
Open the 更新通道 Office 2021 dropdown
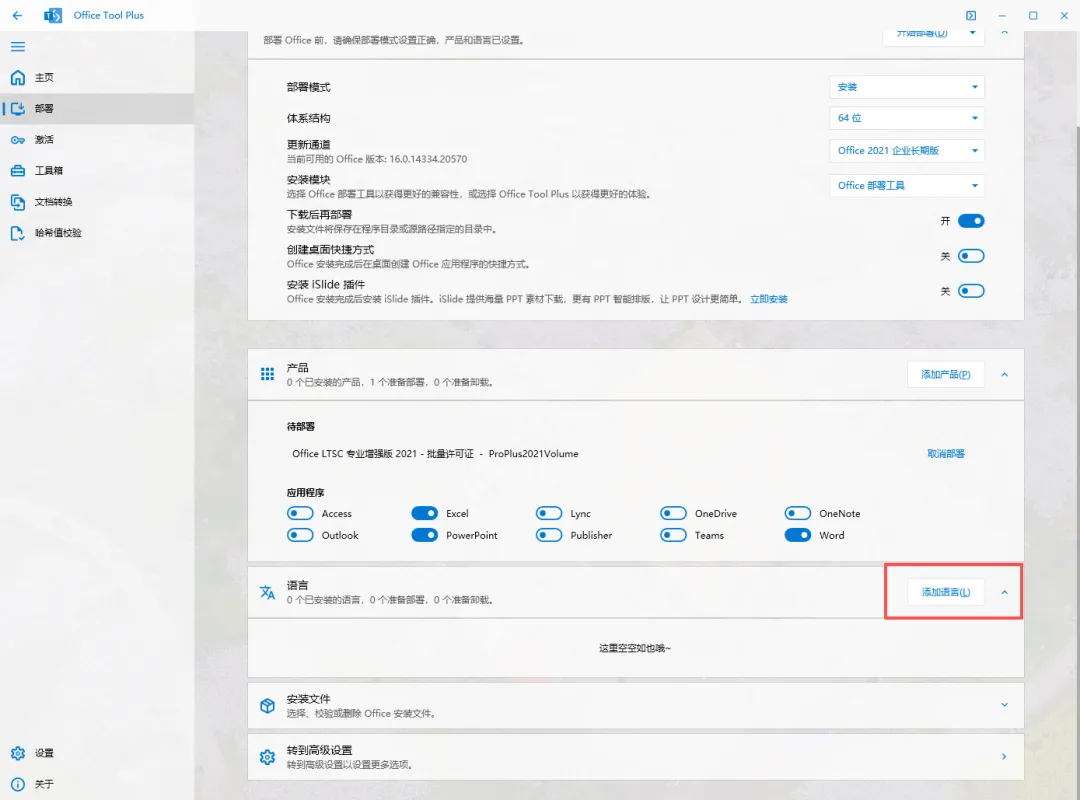(906, 150)
